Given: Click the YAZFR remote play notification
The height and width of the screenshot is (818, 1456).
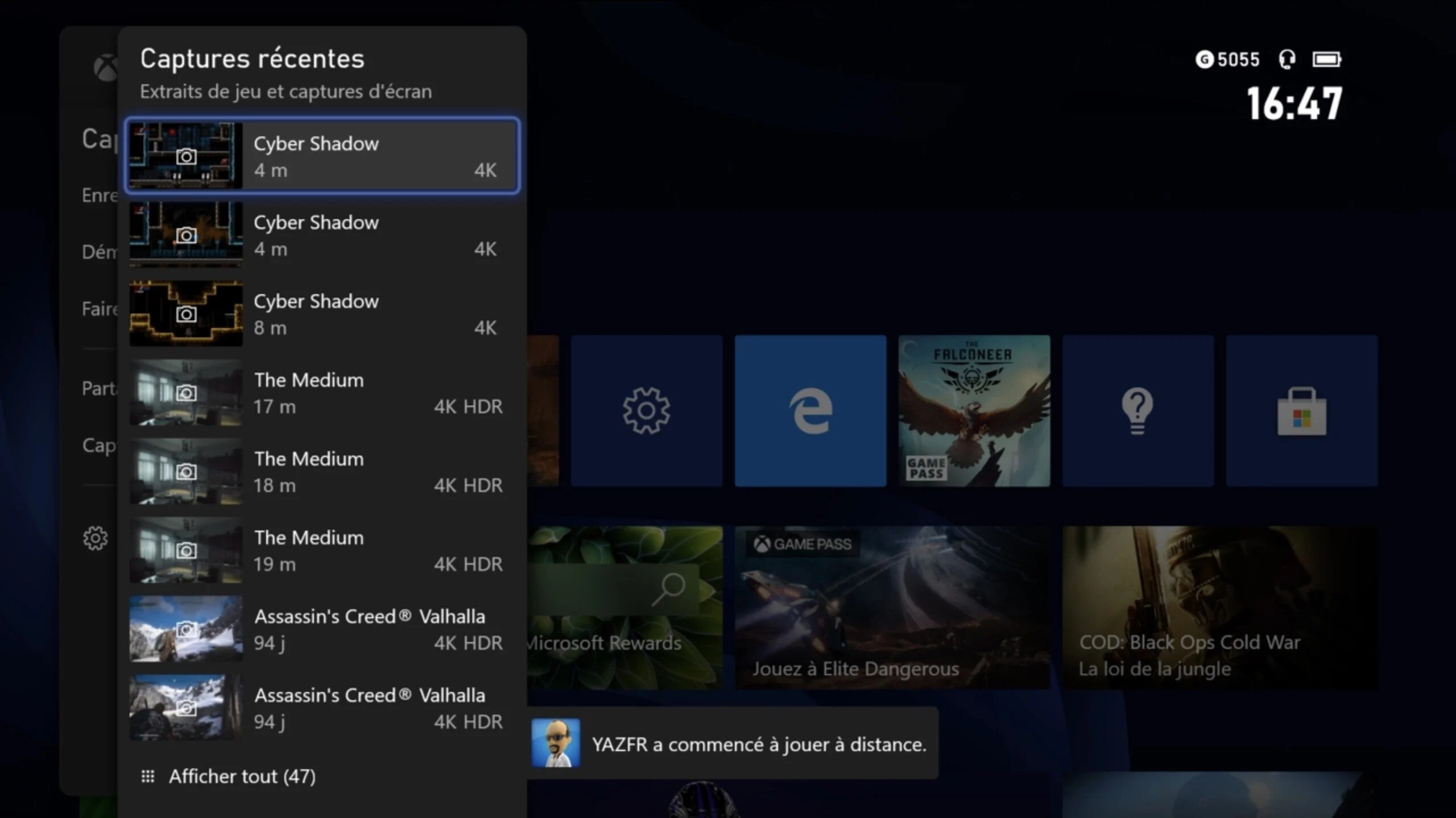Looking at the screenshot, I should [733, 743].
